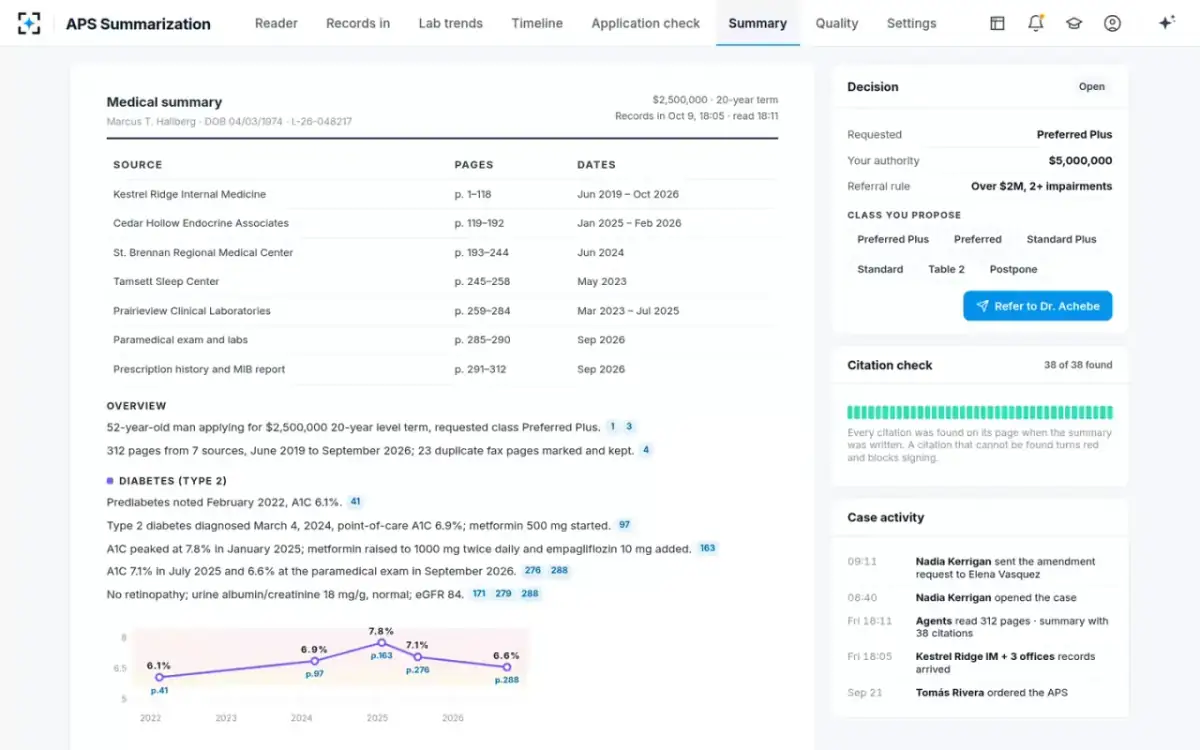Choose the Standard Plus class chip
This screenshot has height=750, width=1200.
(x=1061, y=240)
